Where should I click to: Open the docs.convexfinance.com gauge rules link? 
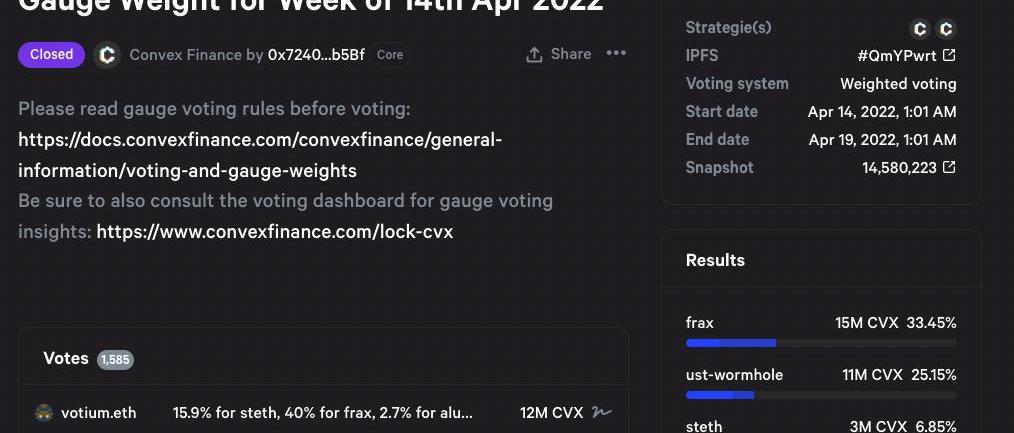(260, 155)
